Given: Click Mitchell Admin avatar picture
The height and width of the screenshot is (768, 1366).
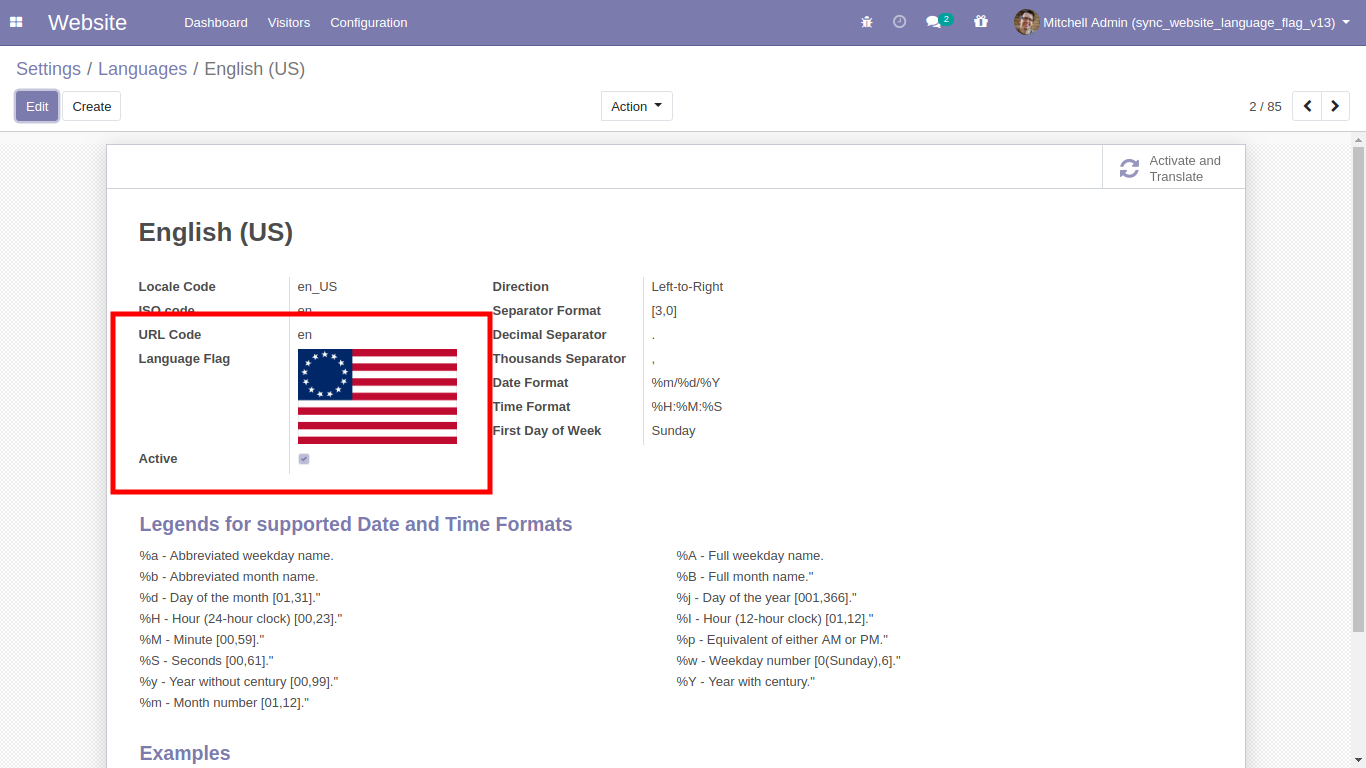Looking at the screenshot, I should click(1026, 22).
